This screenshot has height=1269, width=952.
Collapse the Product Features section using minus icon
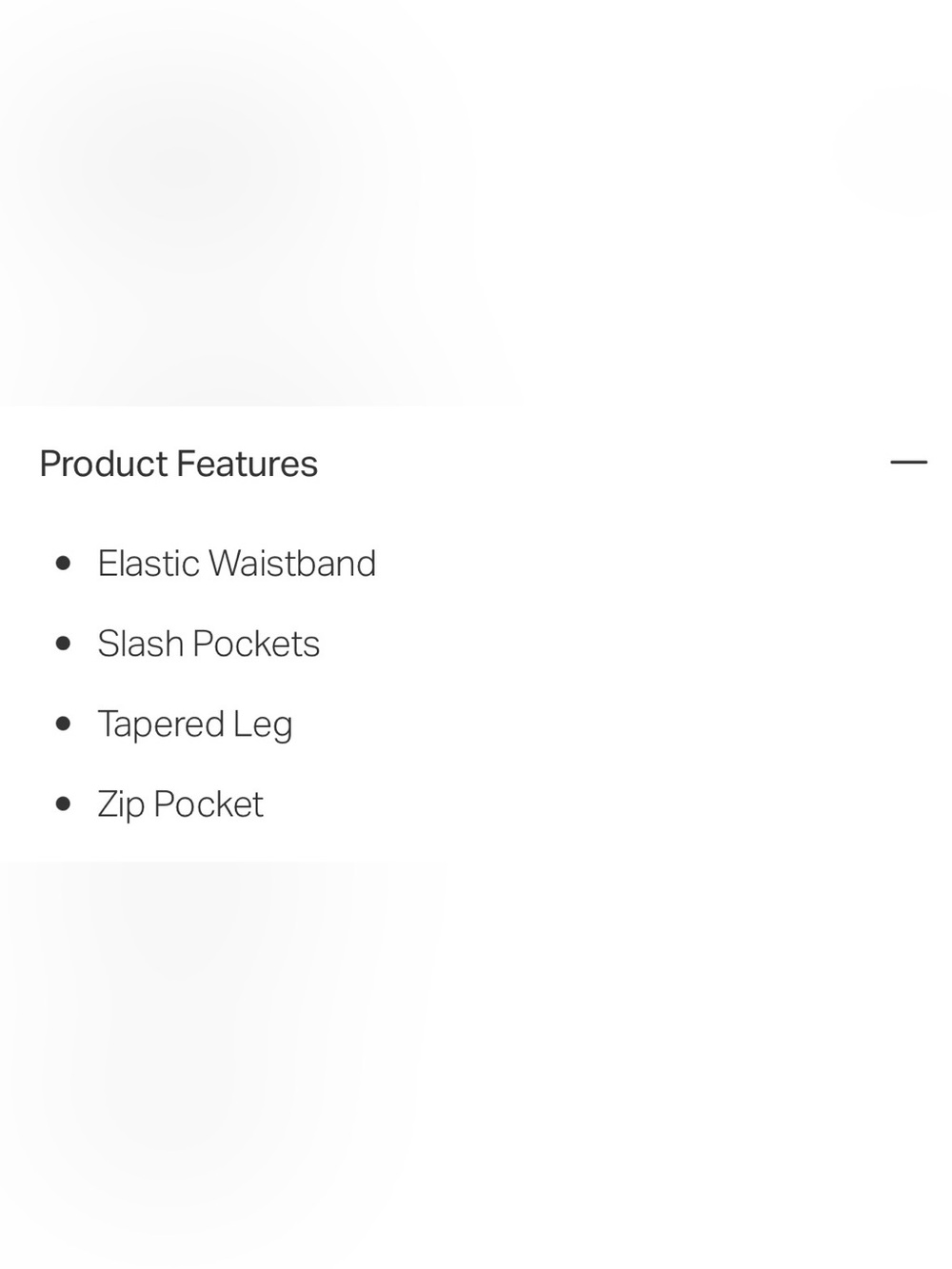(x=908, y=463)
